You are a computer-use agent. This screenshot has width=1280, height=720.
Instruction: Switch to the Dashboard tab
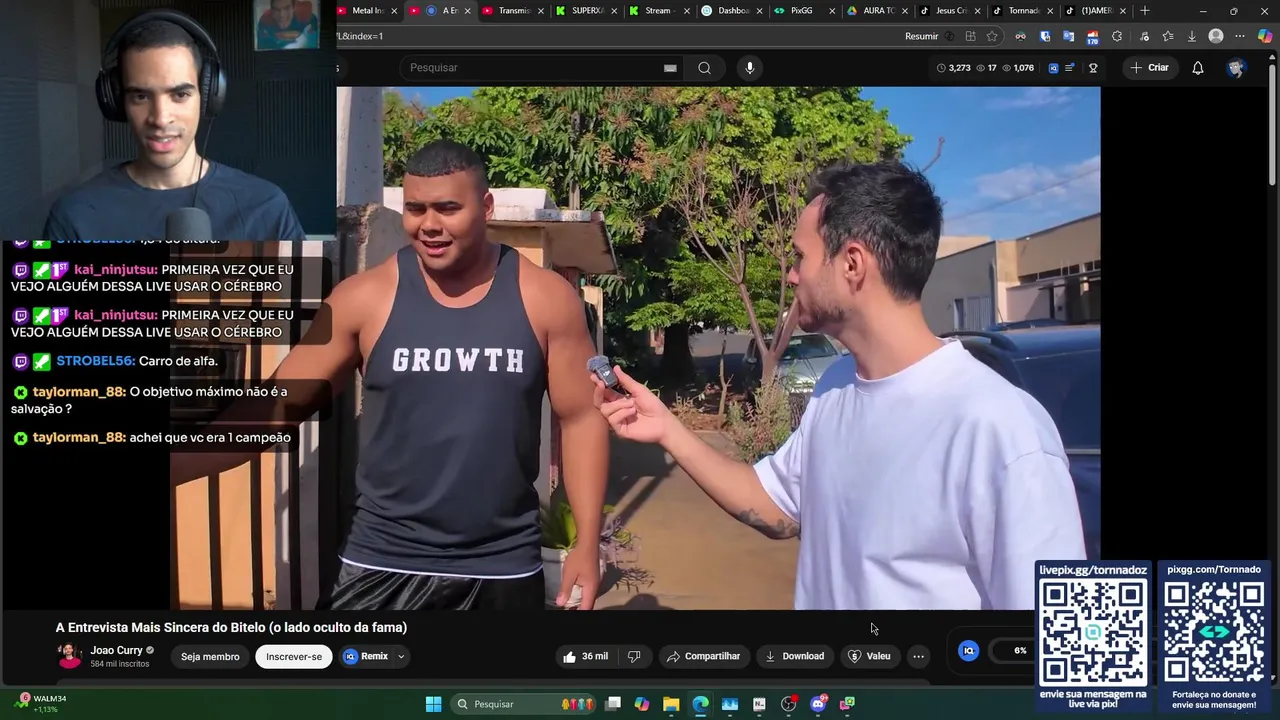732,11
